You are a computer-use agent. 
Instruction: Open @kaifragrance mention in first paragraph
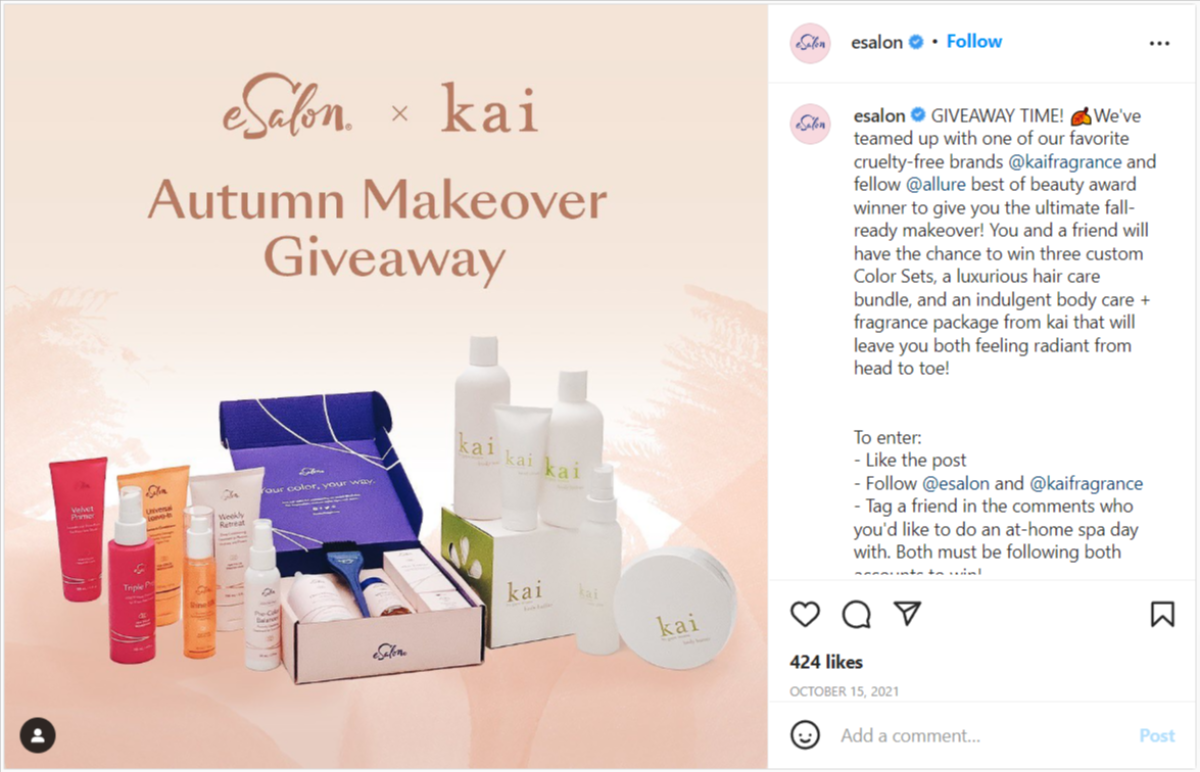[1065, 161]
